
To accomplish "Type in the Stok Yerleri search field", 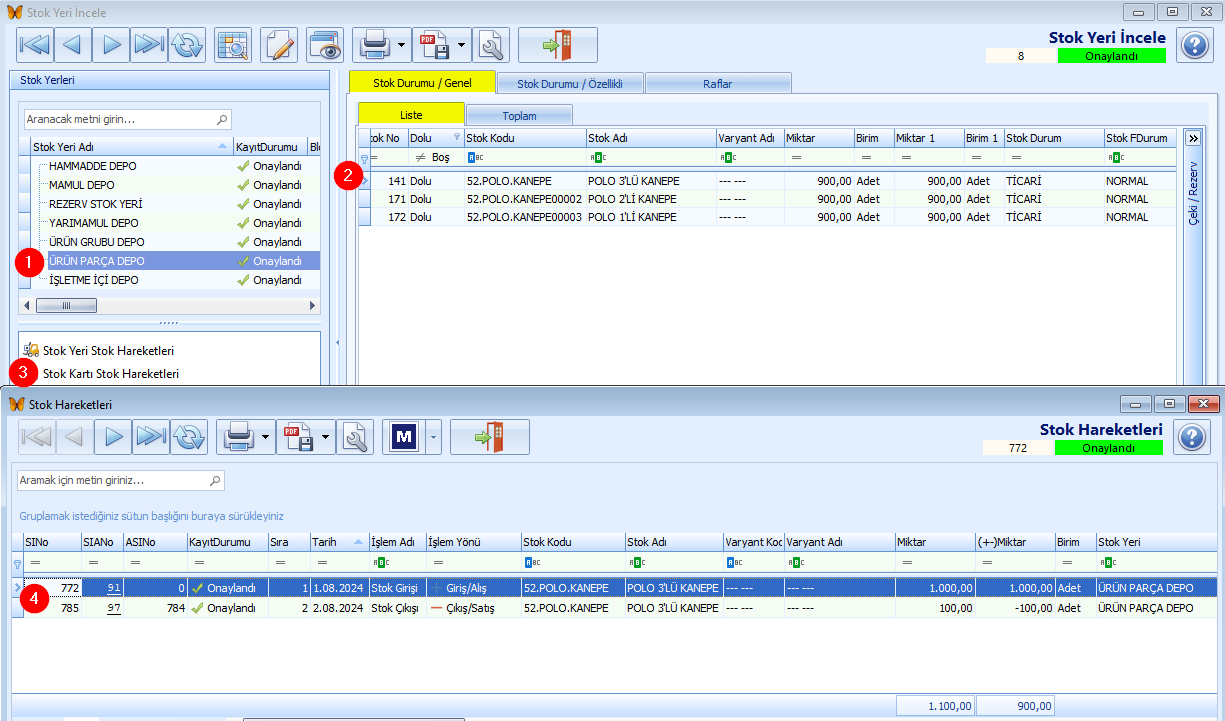I will 128,119.
